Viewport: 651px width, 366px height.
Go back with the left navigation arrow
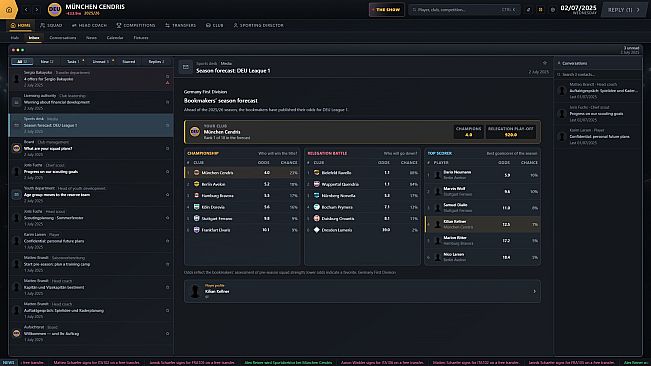pos(26,10)
